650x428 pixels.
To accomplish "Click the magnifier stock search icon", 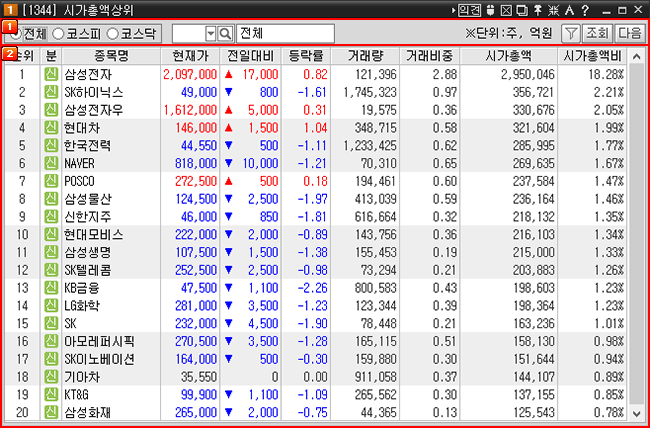I will [x=225, y=34].
